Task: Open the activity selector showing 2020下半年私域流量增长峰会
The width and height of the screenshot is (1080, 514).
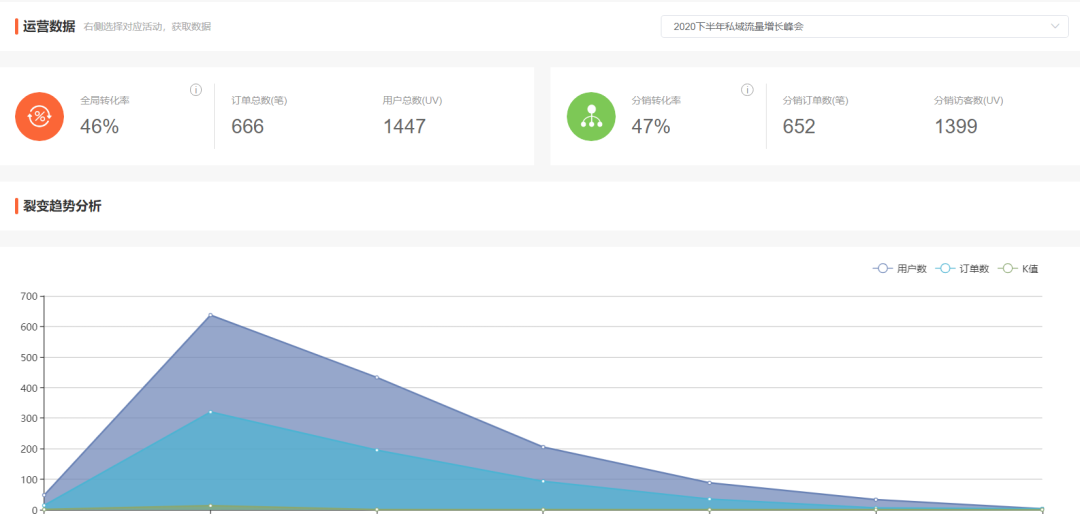Action: click(x=850, y=27)
